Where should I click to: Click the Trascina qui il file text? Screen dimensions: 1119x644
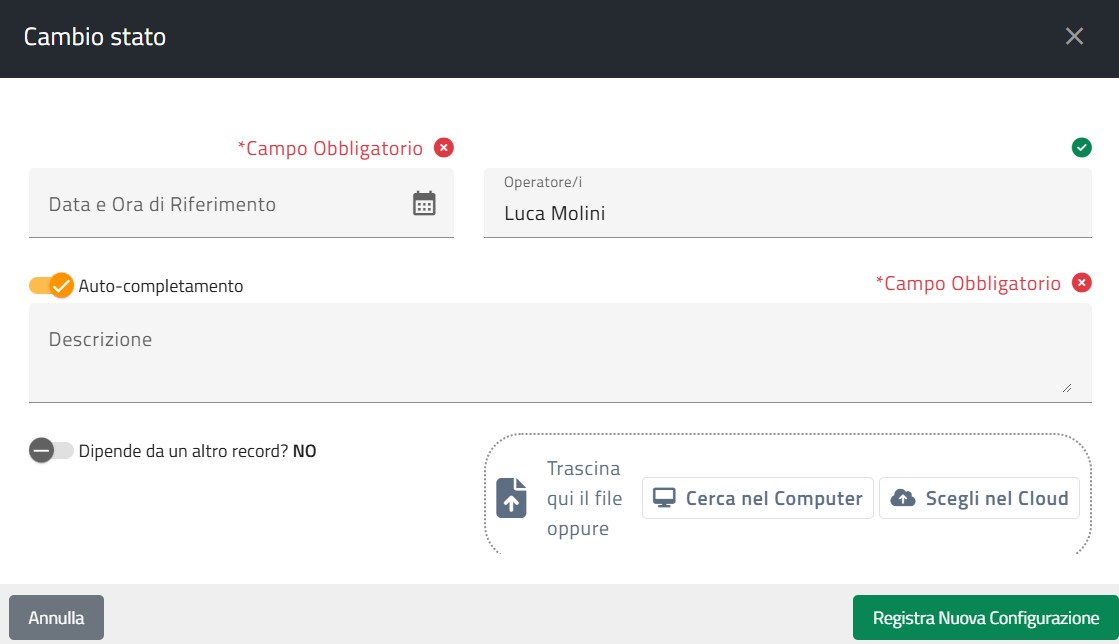585,498
